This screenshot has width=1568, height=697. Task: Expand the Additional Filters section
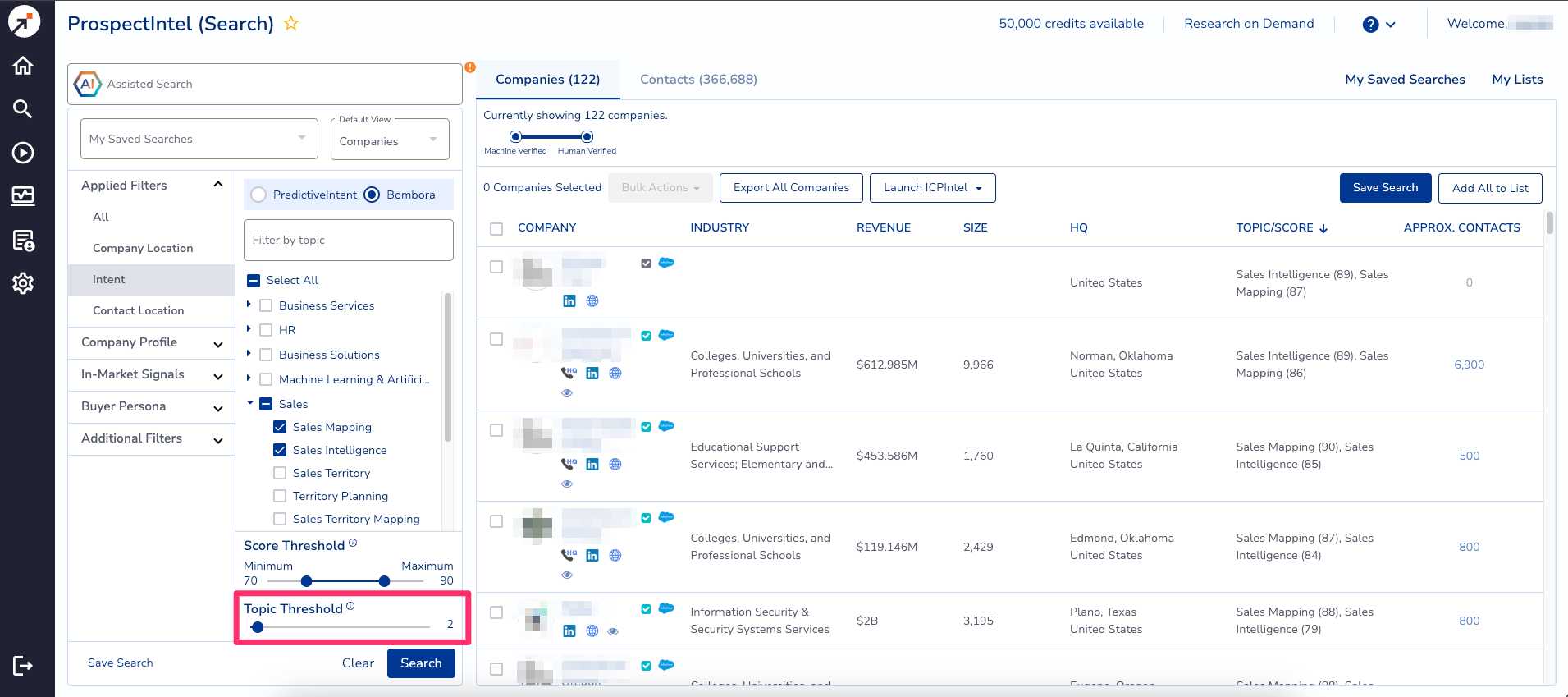(x=218, y=441)
